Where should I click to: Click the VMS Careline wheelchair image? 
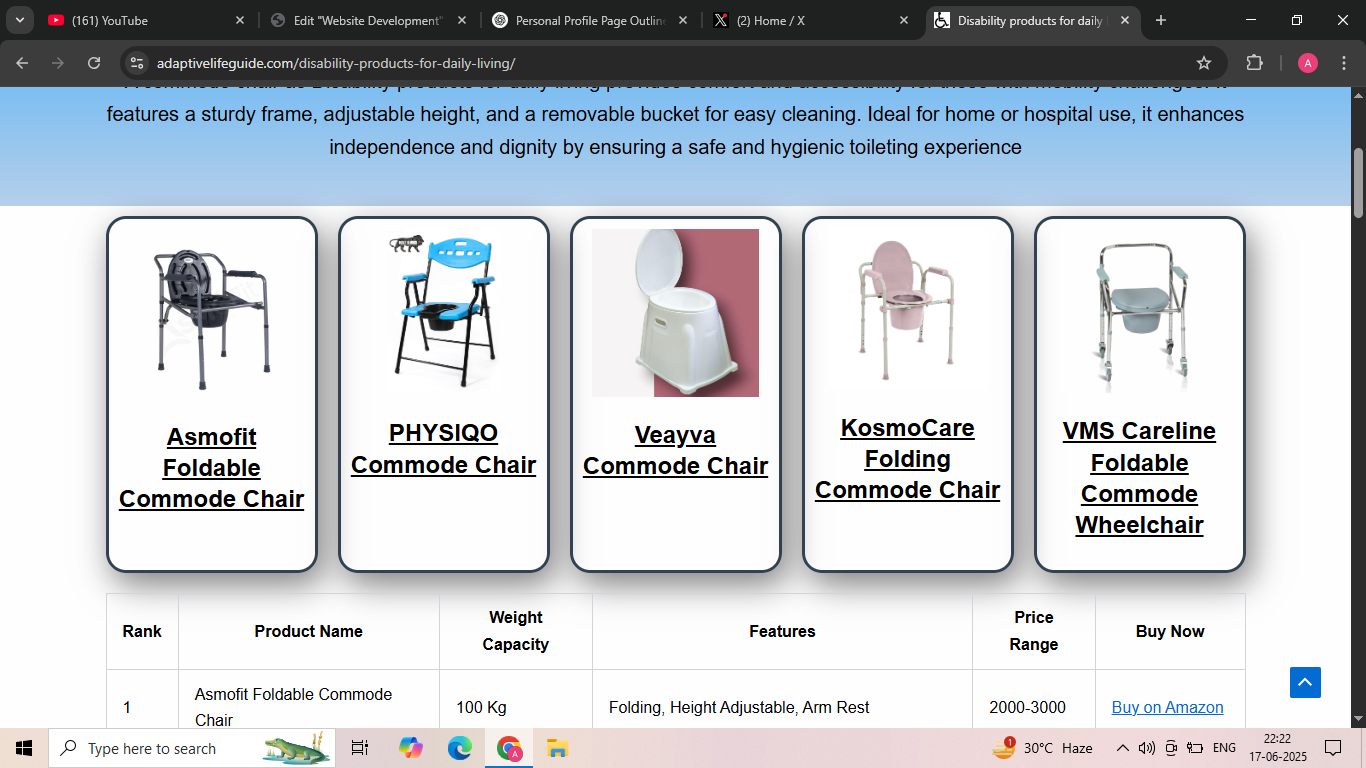click(1139, 316)
